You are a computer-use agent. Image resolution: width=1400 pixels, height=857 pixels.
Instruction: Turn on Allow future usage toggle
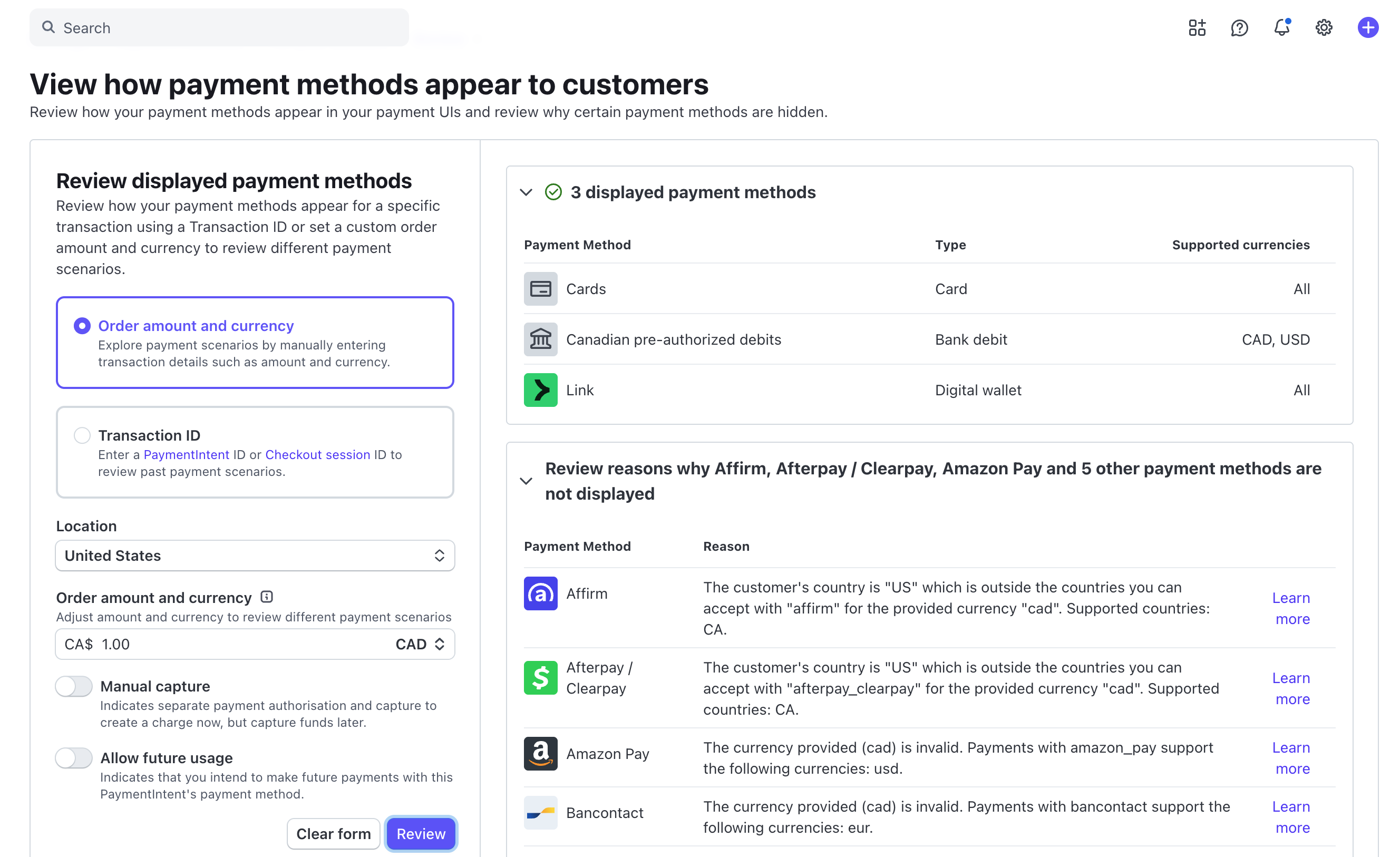74,758
